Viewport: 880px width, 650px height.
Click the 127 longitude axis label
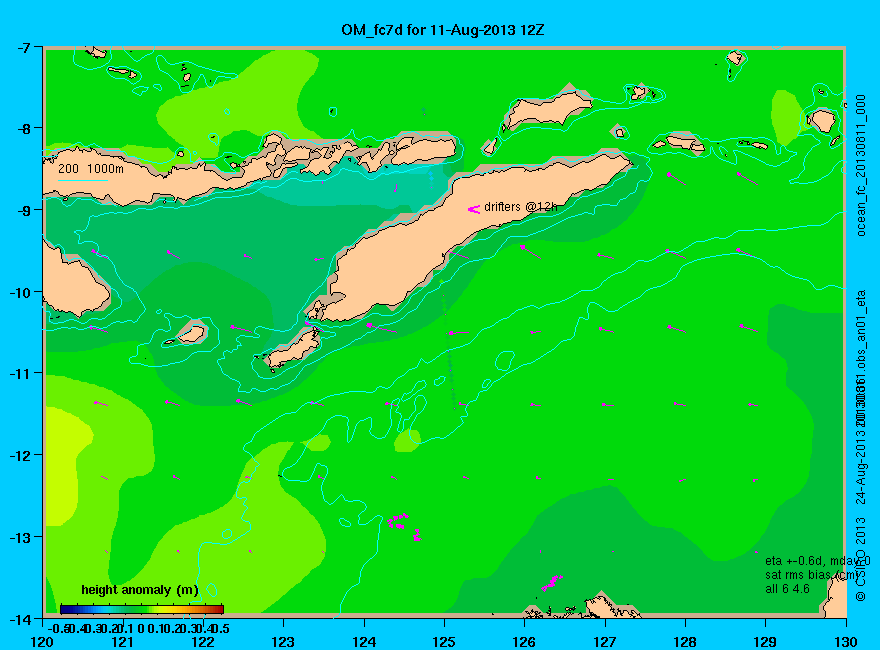(605, 642)
